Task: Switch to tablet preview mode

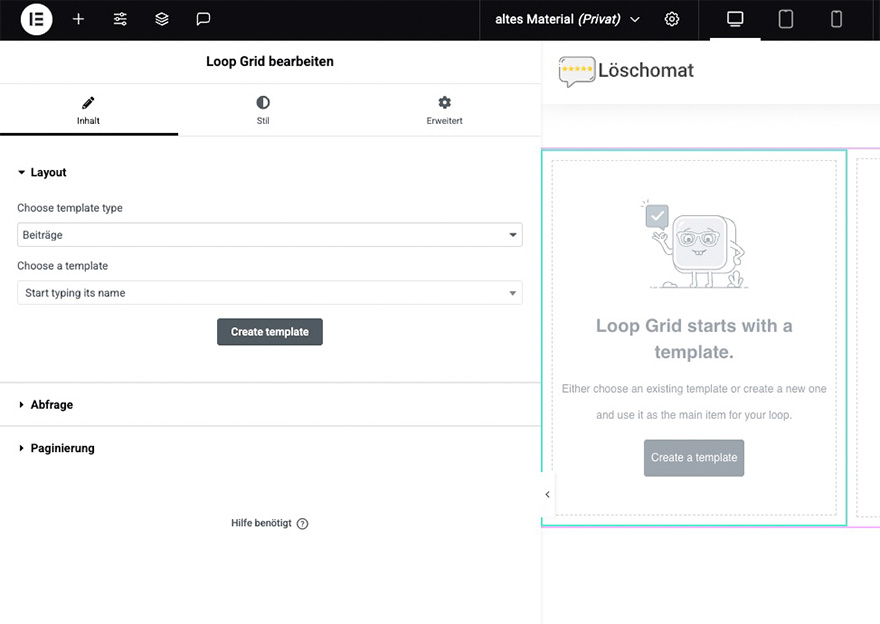Action: (x=786, y=19)
